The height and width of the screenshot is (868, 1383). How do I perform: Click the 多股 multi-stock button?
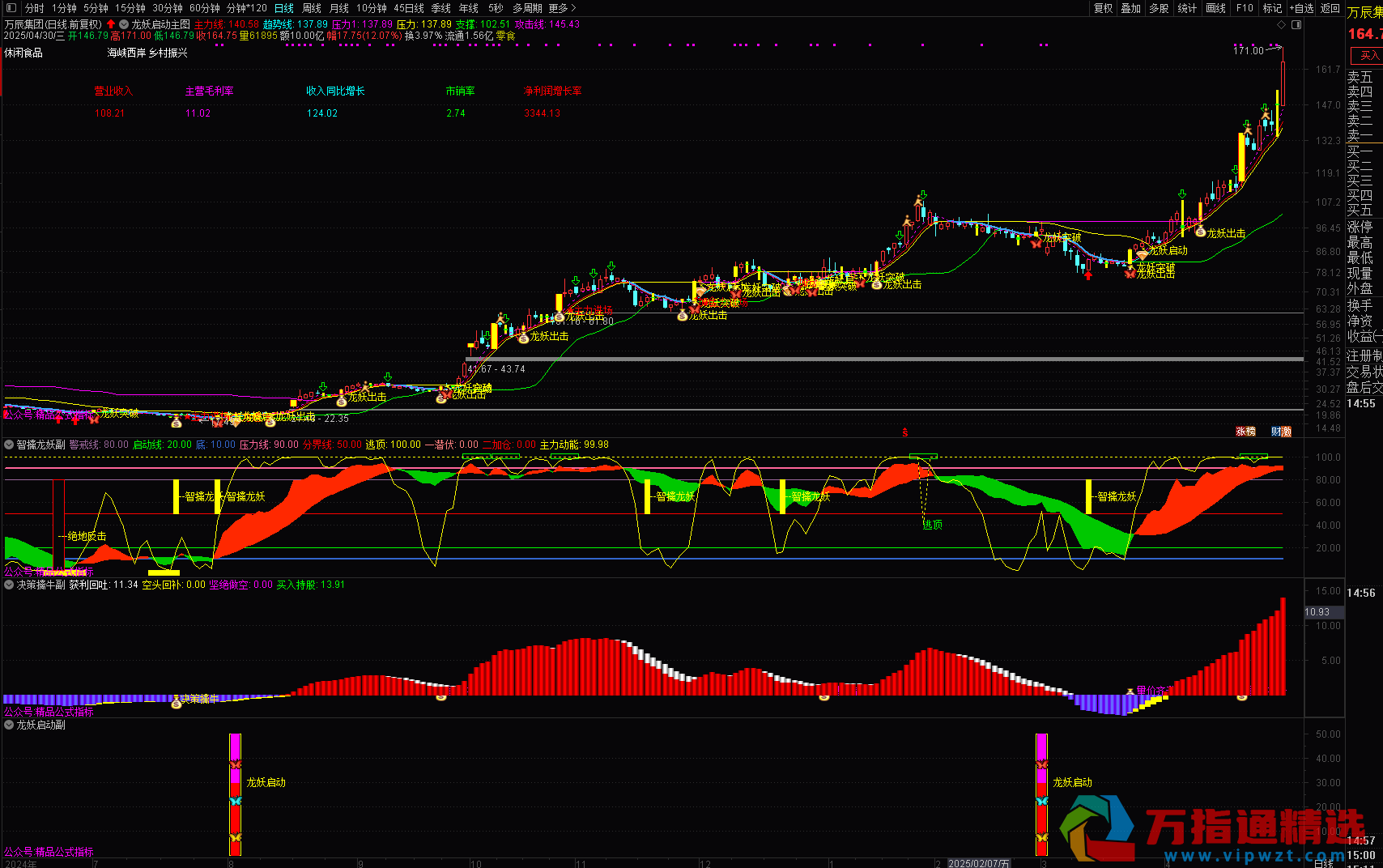point(1159,8)
